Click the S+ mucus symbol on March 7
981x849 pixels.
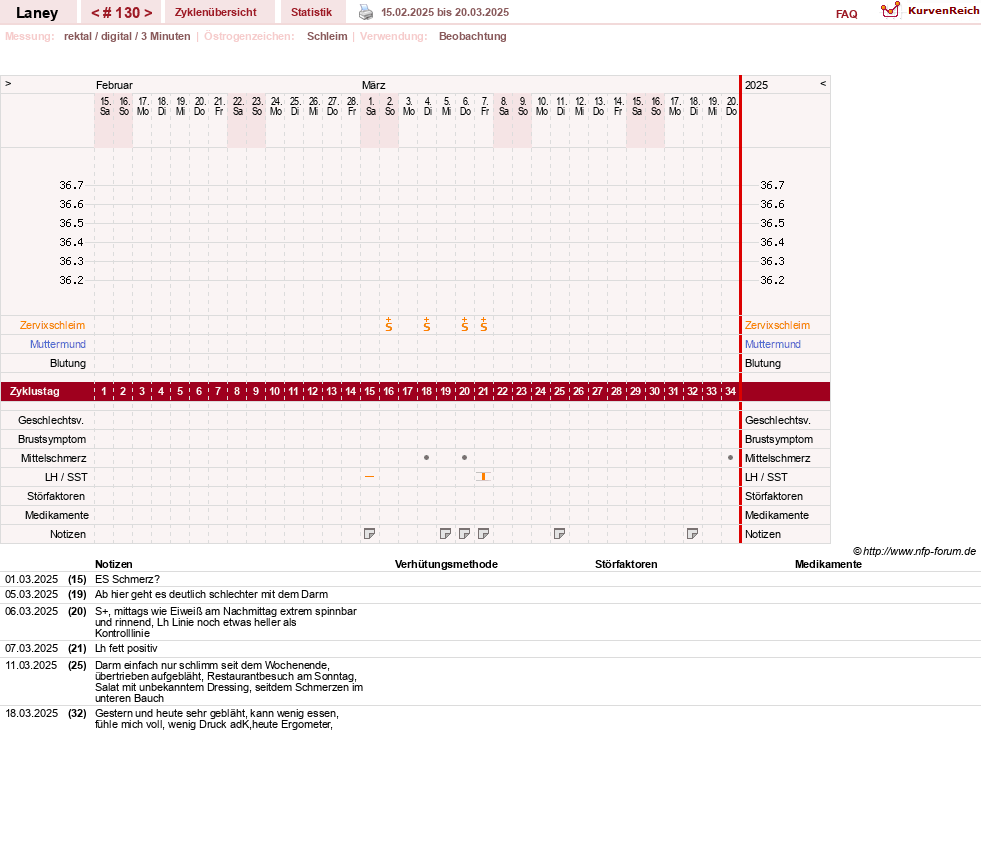[x=484, y=325]
